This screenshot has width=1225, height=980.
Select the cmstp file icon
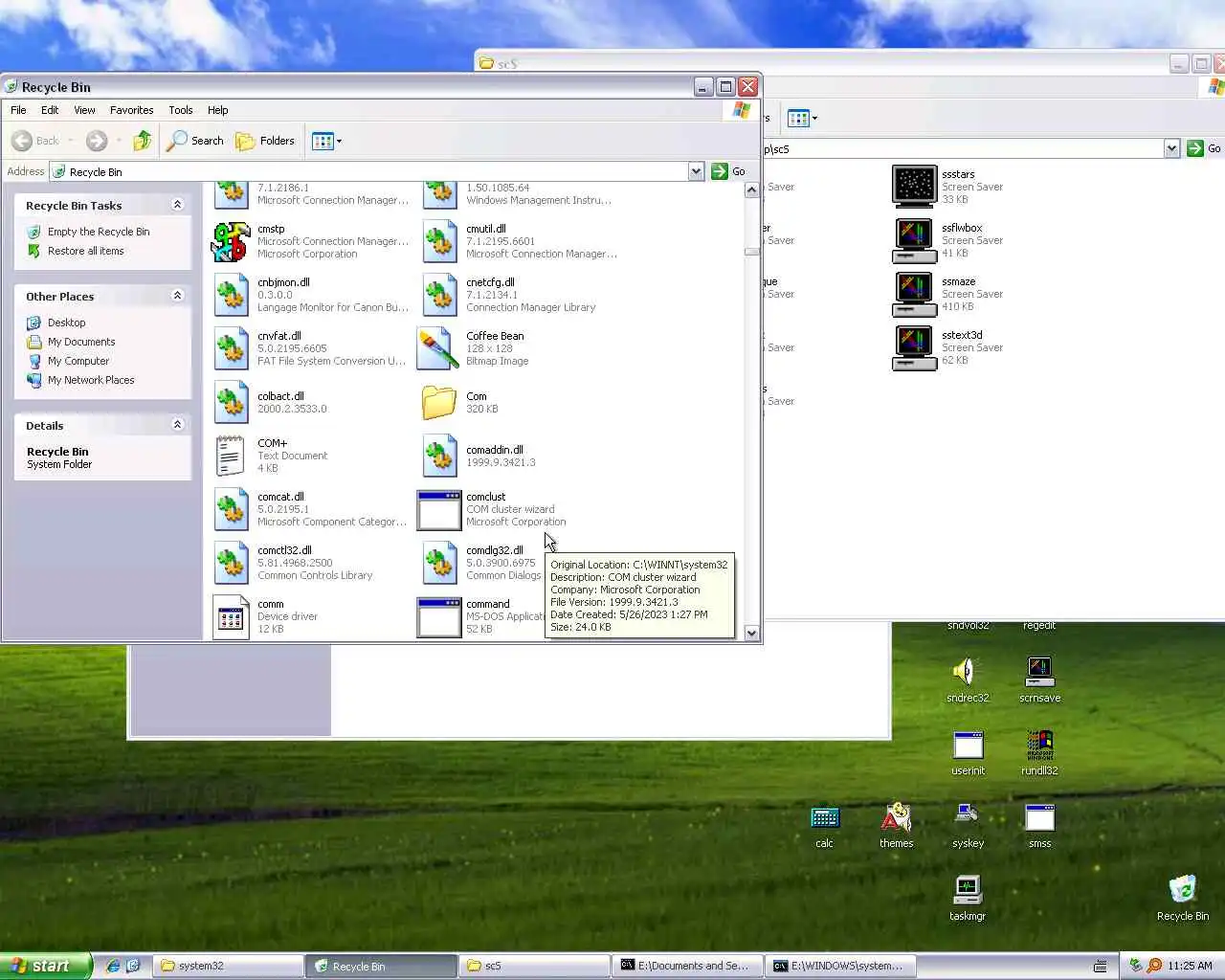click(231, 242)
